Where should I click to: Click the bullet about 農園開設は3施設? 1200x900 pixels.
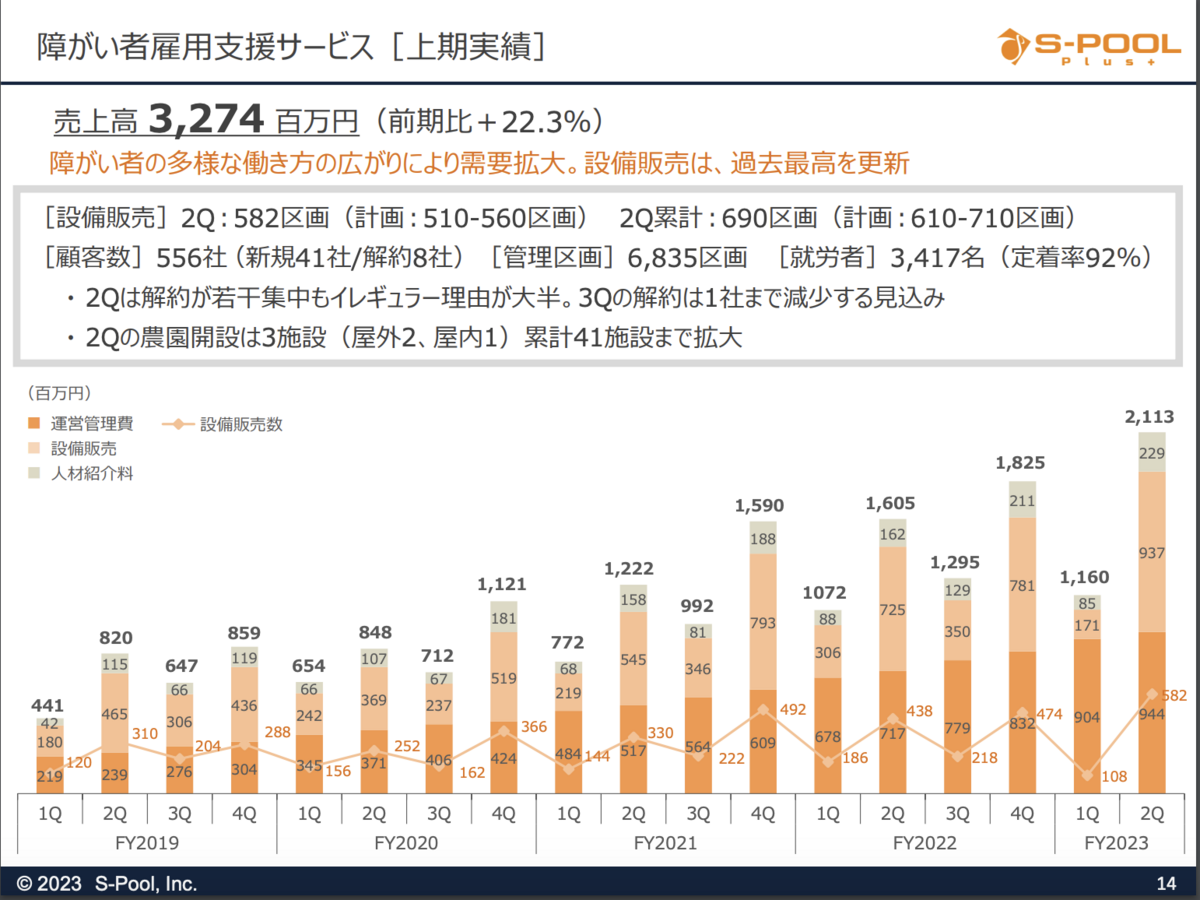pyautogui.click(x=405, y=337)
